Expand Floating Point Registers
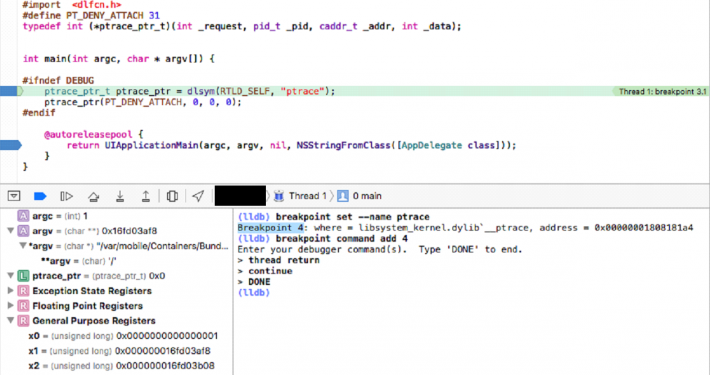 10,305
